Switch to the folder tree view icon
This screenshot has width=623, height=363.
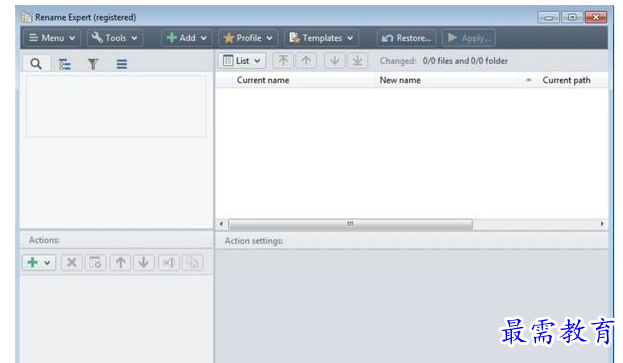pos(64,64)
